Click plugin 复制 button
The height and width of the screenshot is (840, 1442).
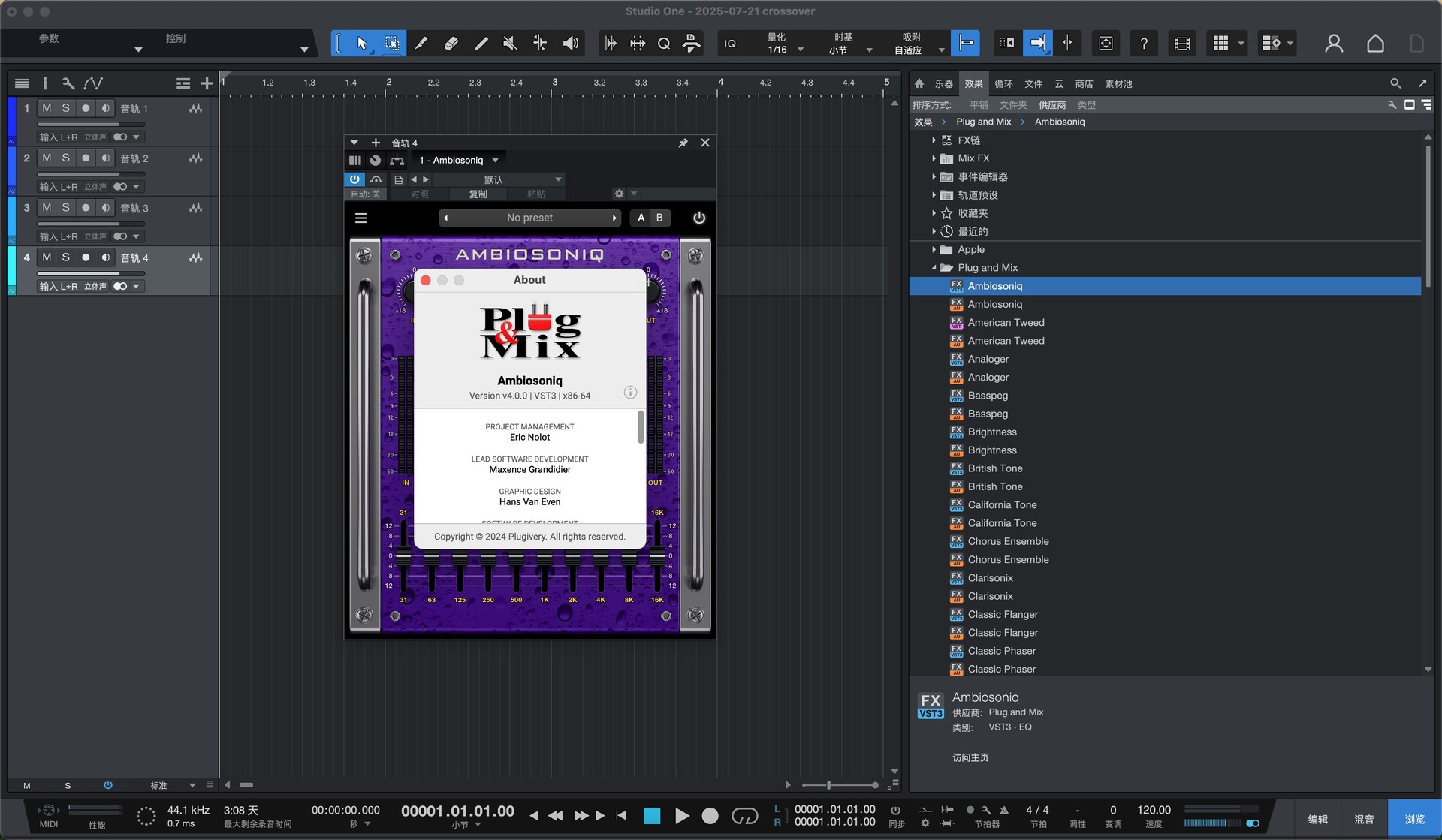[478, 194]
